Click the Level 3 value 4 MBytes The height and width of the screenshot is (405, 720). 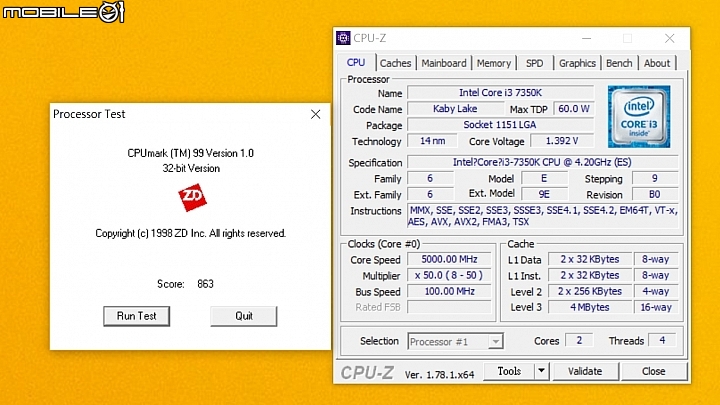(590, 307)
